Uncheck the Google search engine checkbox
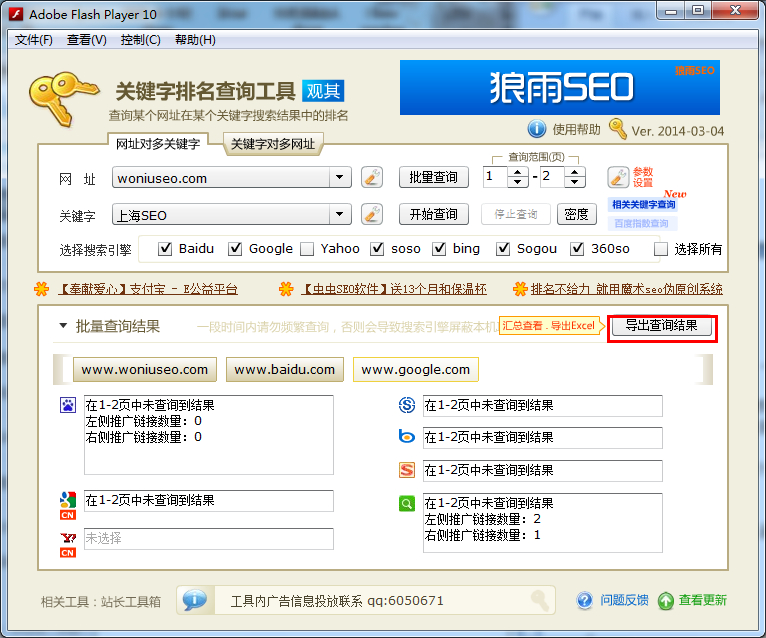The width and height of the screenshot is (766, 638). point(235,249)
